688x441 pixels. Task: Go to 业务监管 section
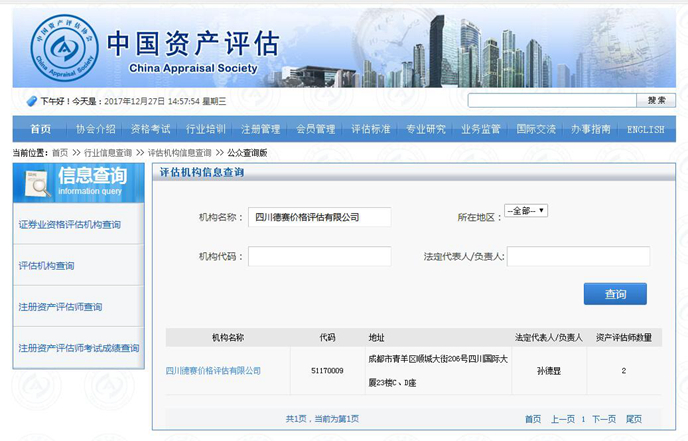point(481,129)
